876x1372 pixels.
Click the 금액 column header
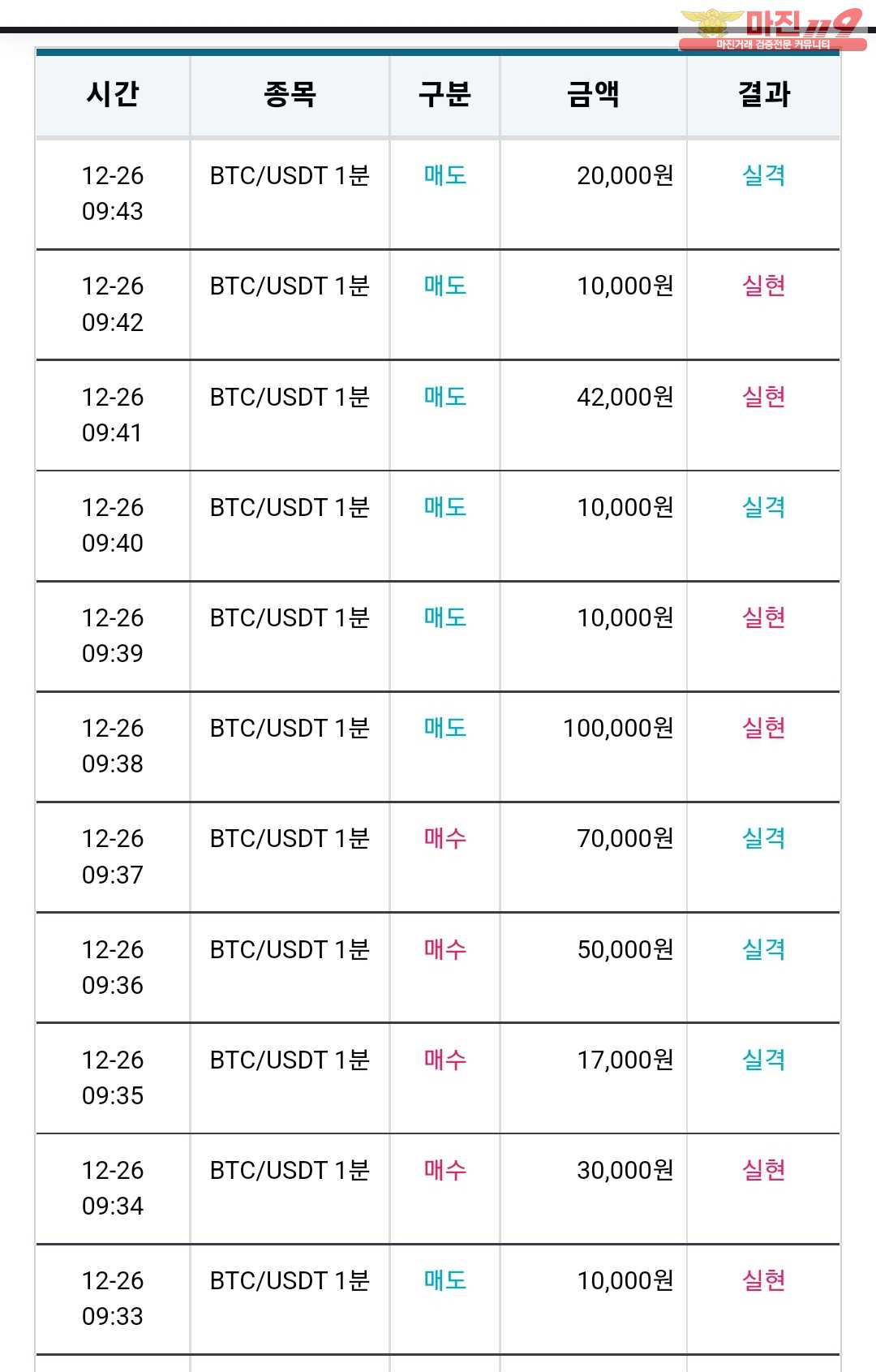point(594,94)
